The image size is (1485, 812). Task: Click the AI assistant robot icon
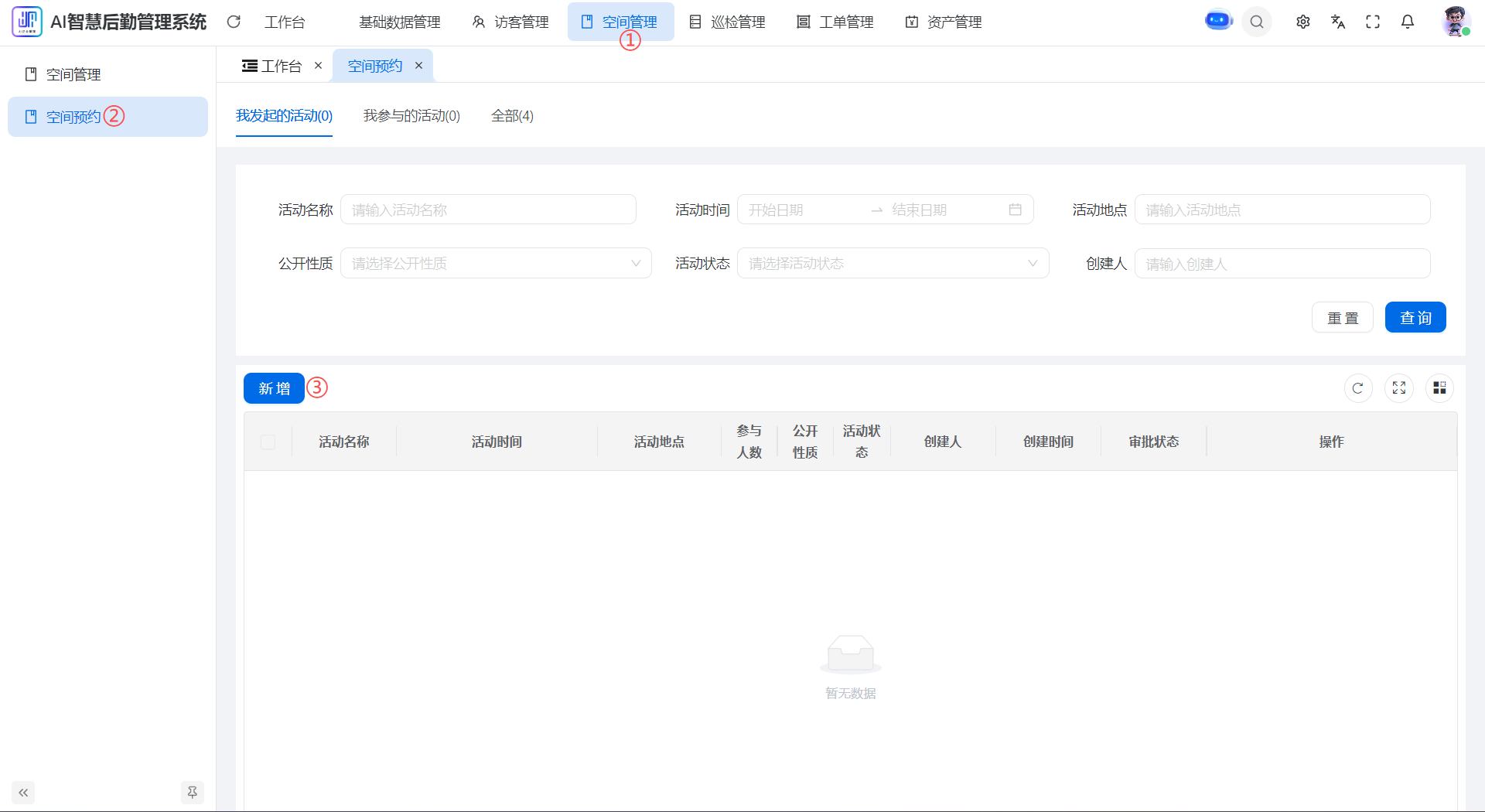(x=1218, y=21)
